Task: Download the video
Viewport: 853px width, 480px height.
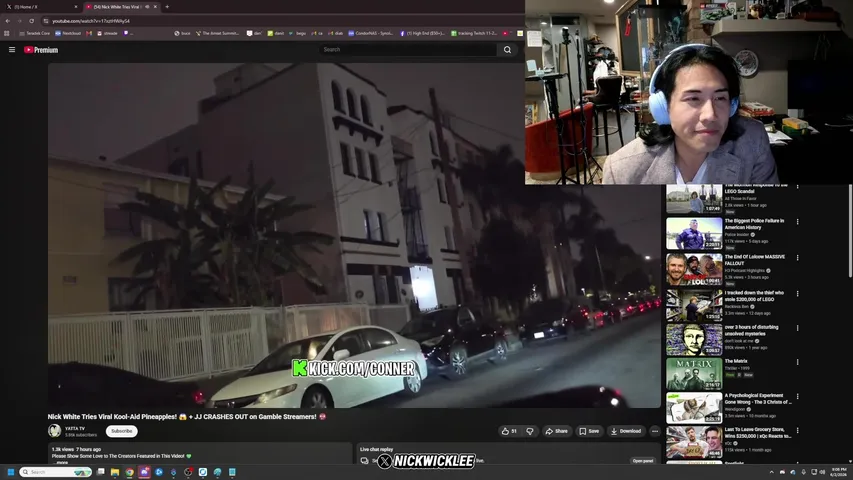Action: point(626,431)
